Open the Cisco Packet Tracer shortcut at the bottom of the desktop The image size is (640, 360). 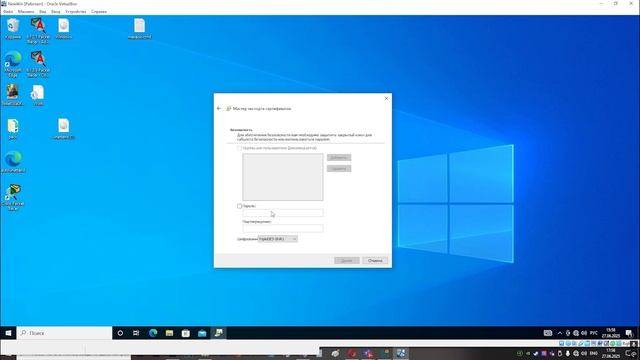13,197
